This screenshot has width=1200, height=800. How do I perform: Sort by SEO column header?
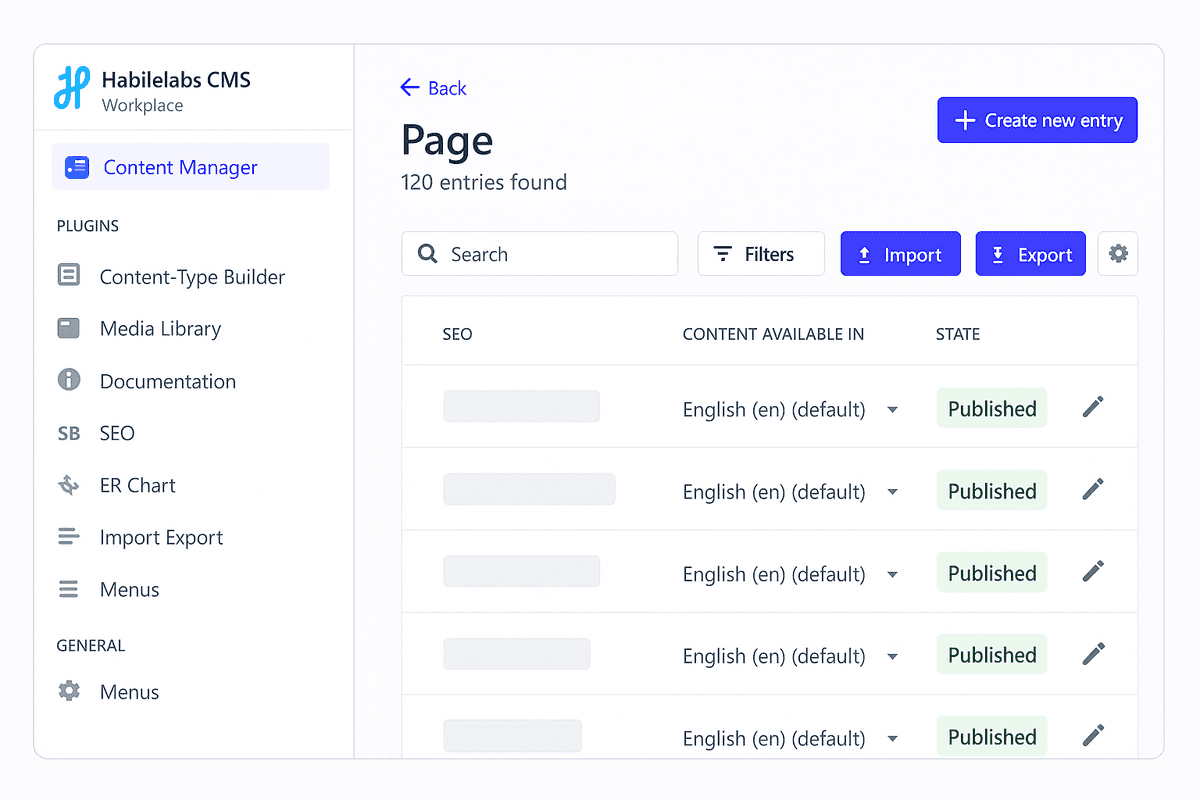click(x=457, y=334)
